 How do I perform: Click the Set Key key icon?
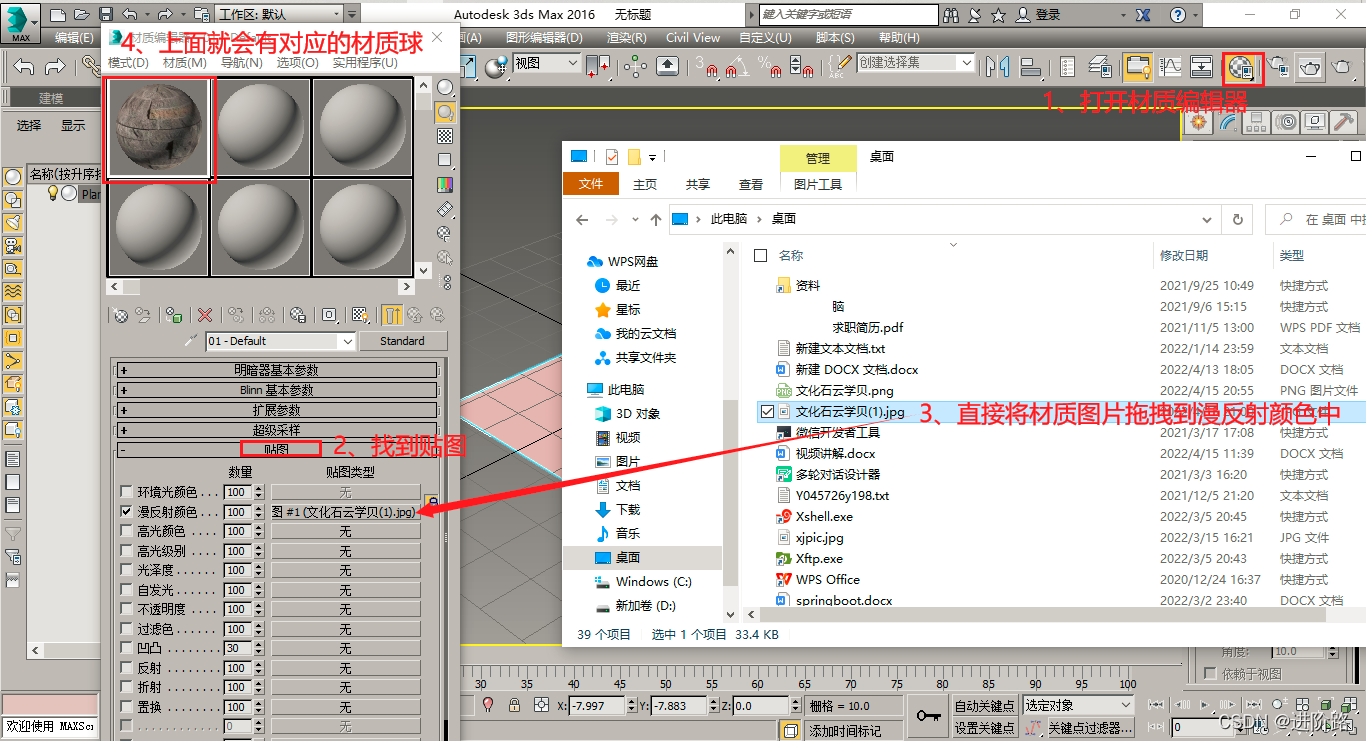coord(929,716)
